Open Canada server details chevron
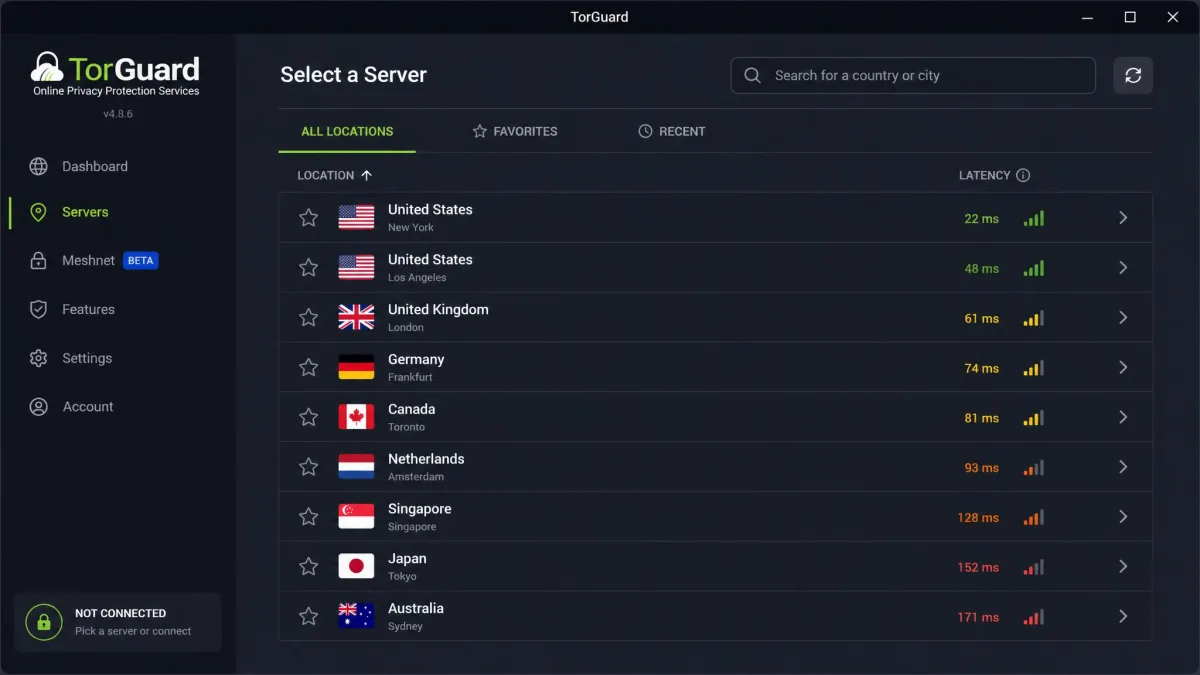The height and width of the screenshot is (675, 1200). pyautogui.click(x=1123, y=417)
